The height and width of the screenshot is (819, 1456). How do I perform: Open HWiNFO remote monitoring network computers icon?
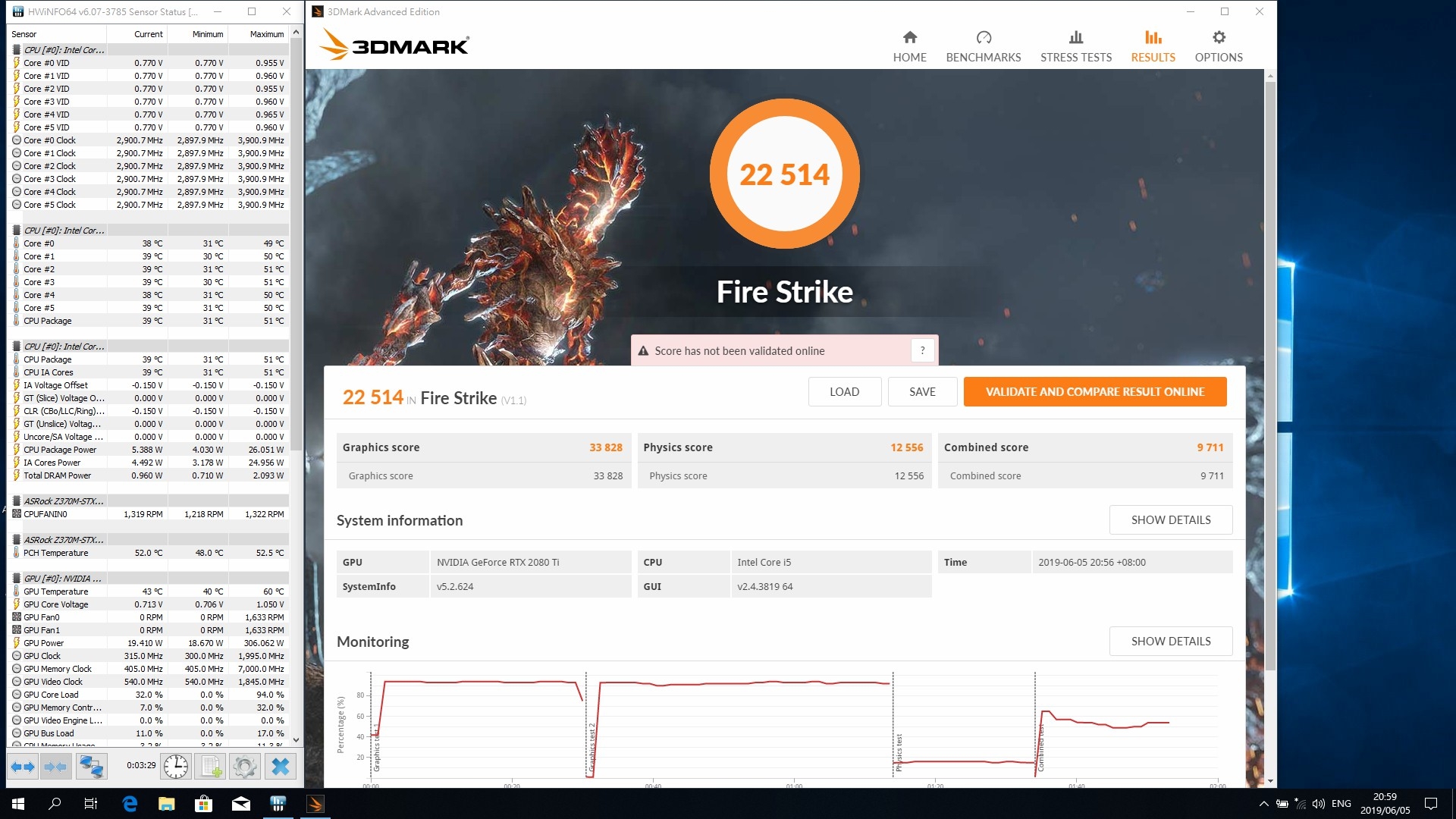(92, 767)
